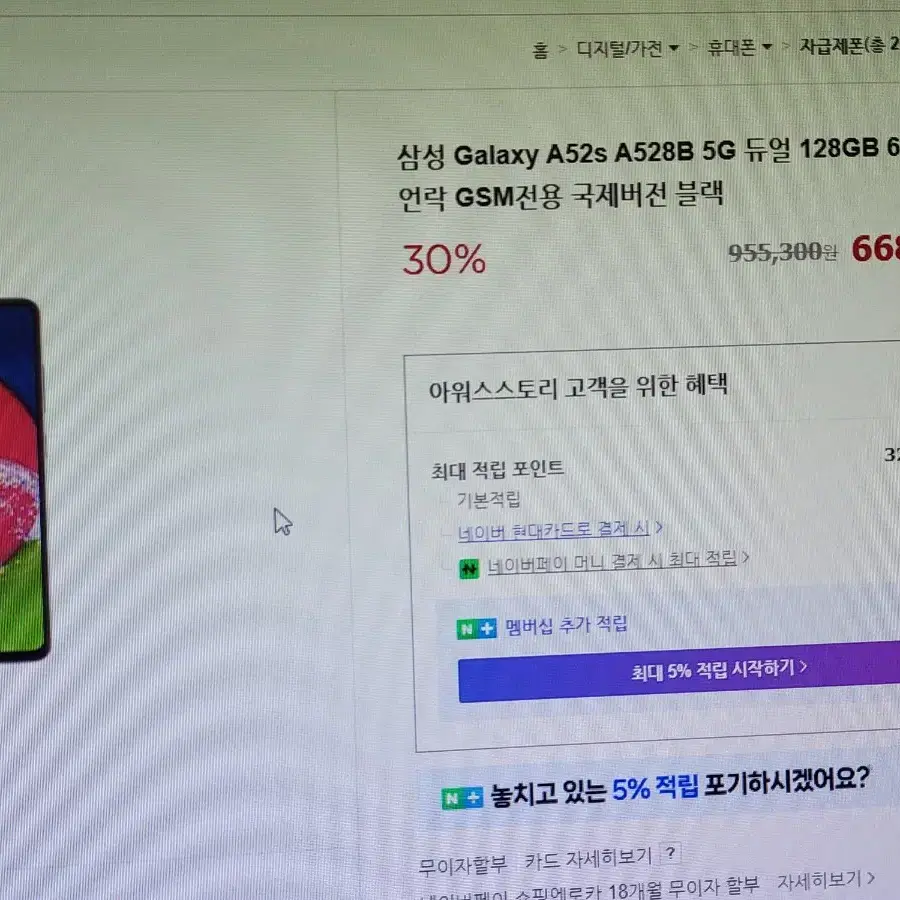Click 최대 5% 적립 시작하기 button

(x=679, y=672)
